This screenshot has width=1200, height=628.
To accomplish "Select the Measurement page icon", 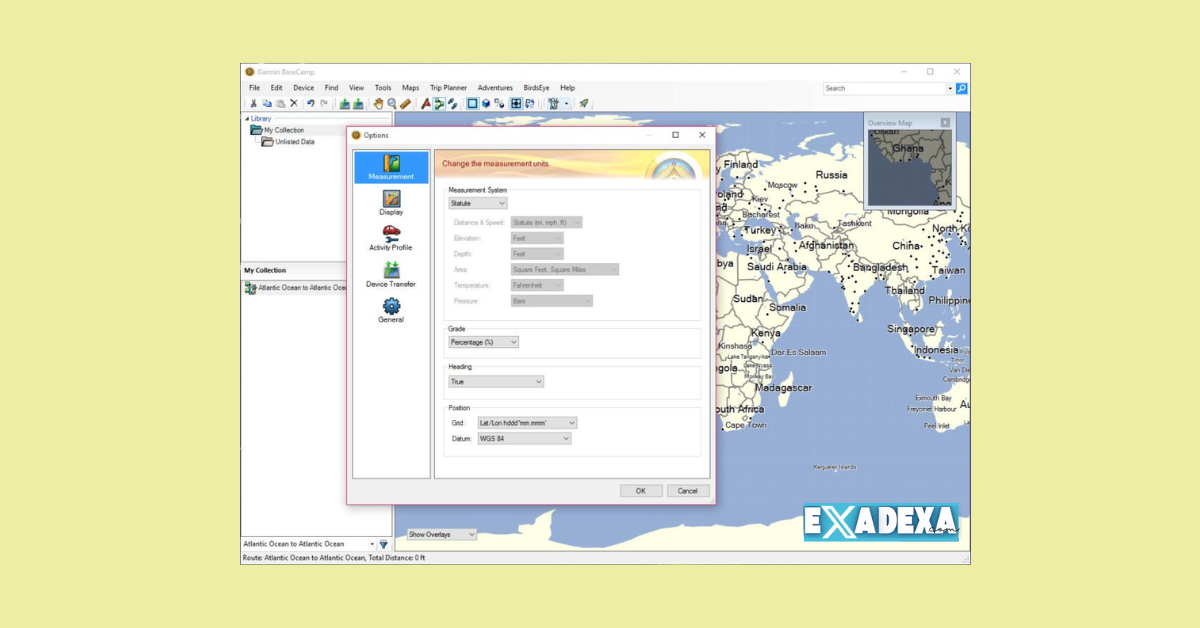I will pyautogui.click(x=391, y=166).
